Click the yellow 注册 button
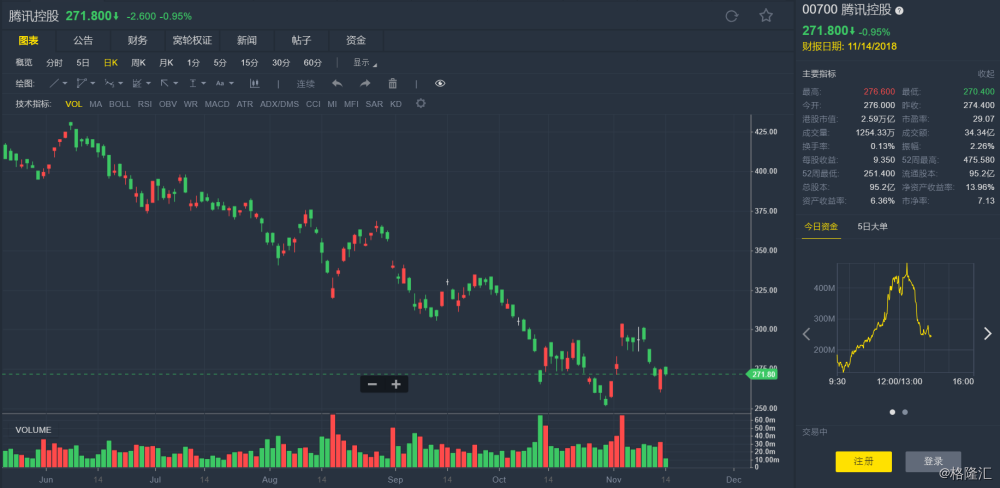 (864, 461)
